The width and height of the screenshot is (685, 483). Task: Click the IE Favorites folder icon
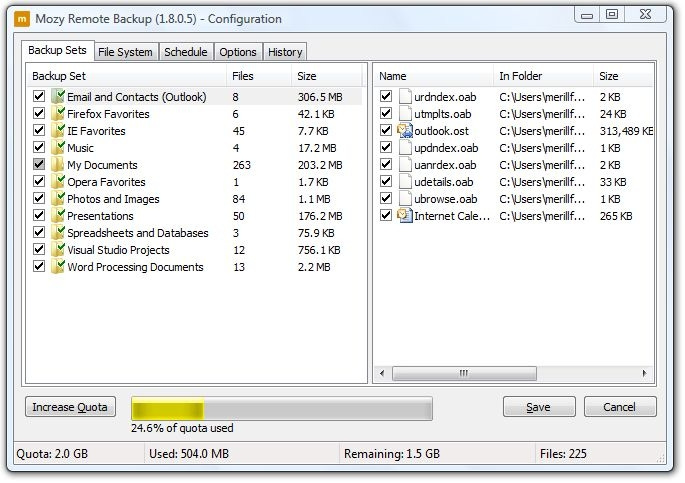point(58,131)
